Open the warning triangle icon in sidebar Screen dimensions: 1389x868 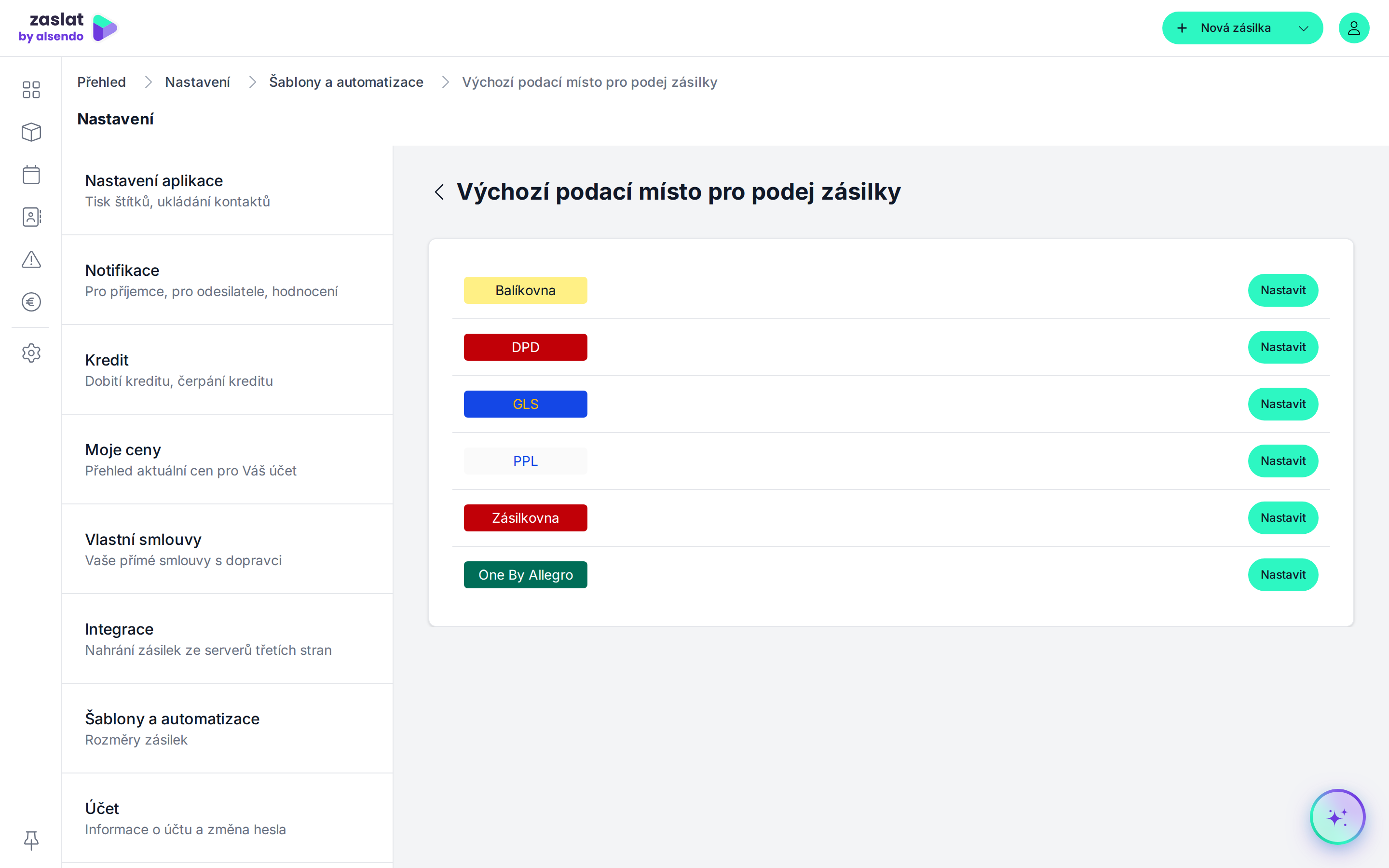click(x=31, y=259)
